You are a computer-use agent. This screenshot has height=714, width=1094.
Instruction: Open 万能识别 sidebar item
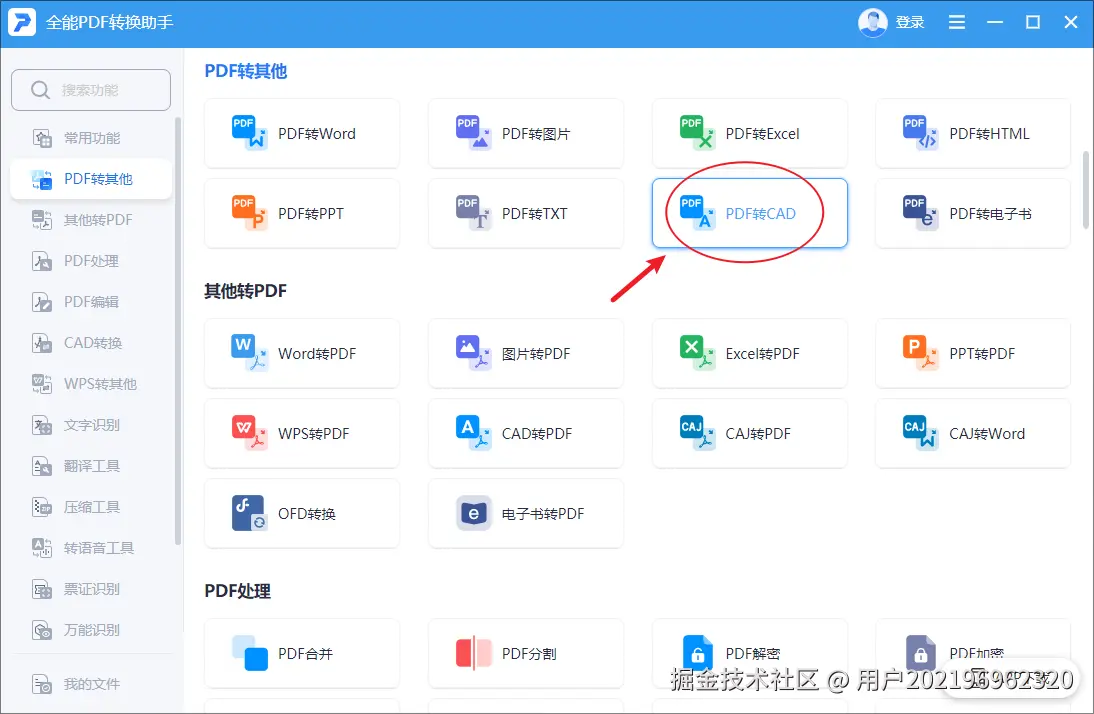coord(91,630)
